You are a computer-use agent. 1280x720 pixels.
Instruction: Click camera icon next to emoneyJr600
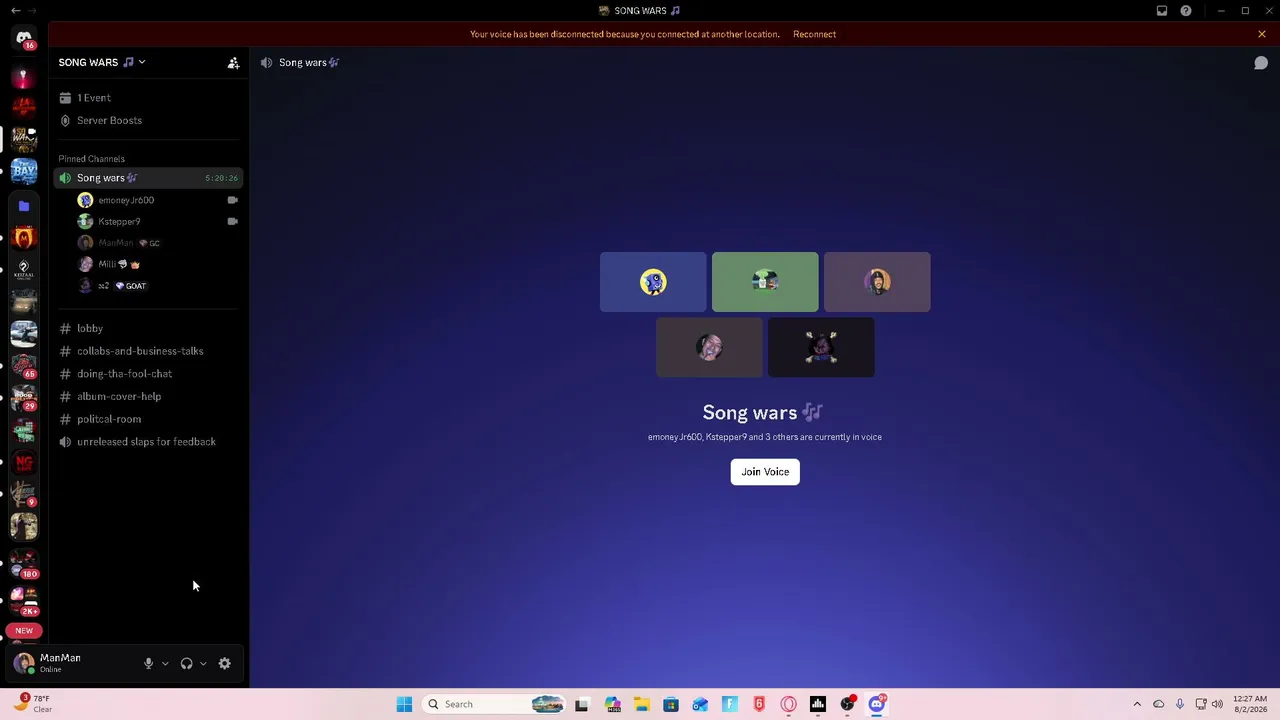coord(233,200)
